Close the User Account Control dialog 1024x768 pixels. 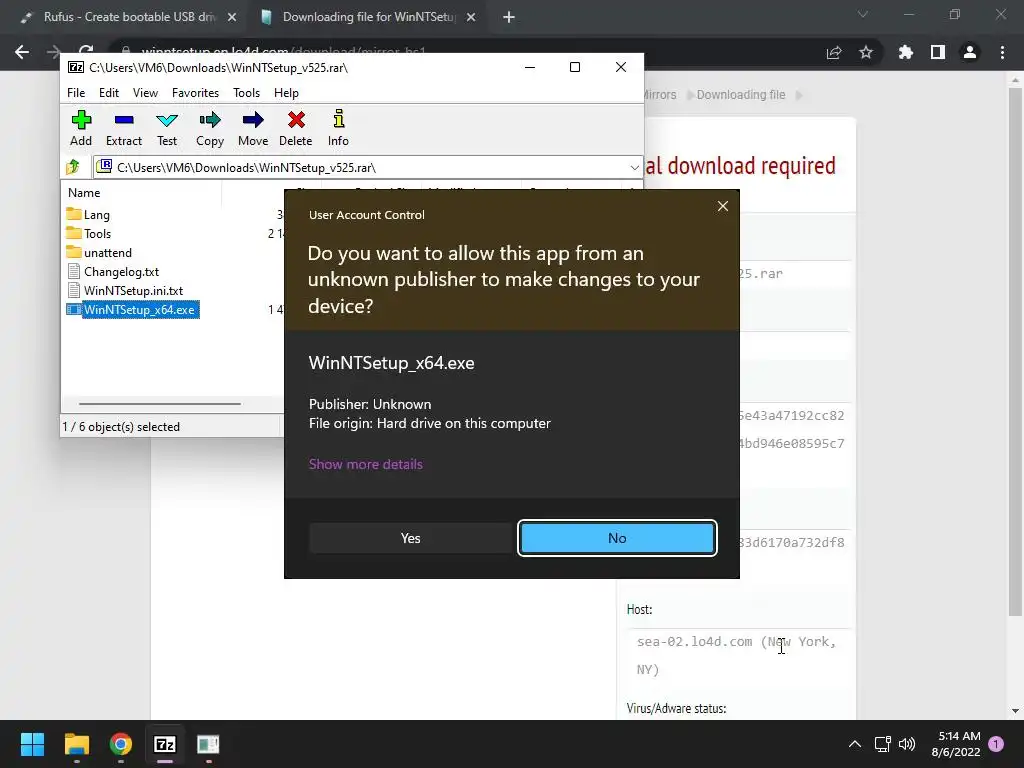(x=722, y=206)
